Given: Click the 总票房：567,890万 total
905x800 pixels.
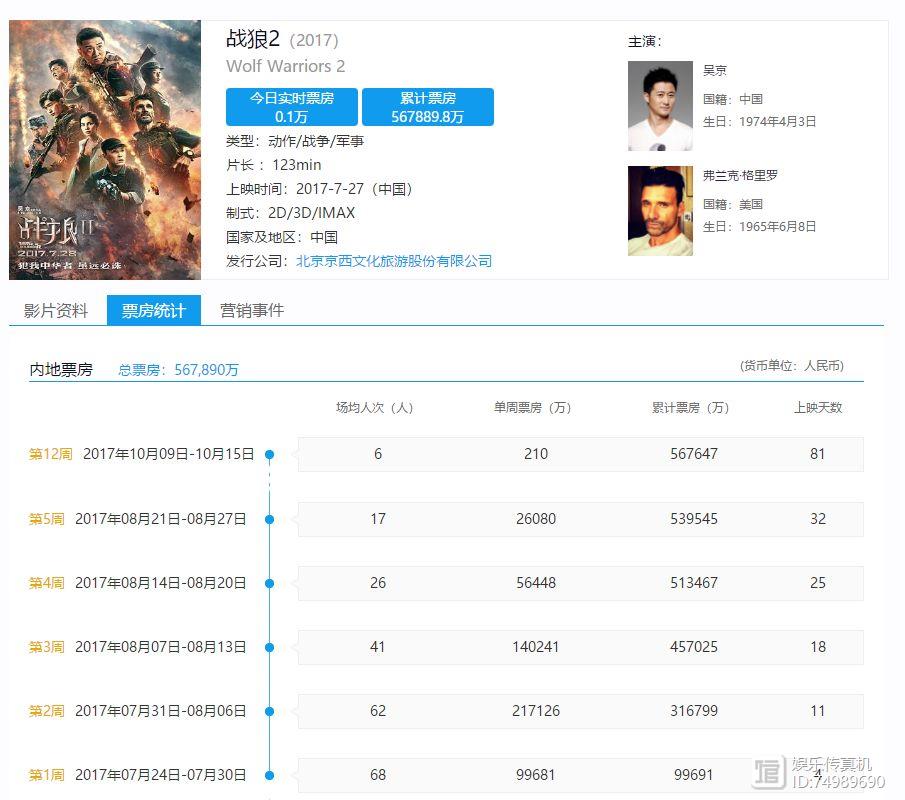Looking at the screenshot, I should [x=178, y=370].
